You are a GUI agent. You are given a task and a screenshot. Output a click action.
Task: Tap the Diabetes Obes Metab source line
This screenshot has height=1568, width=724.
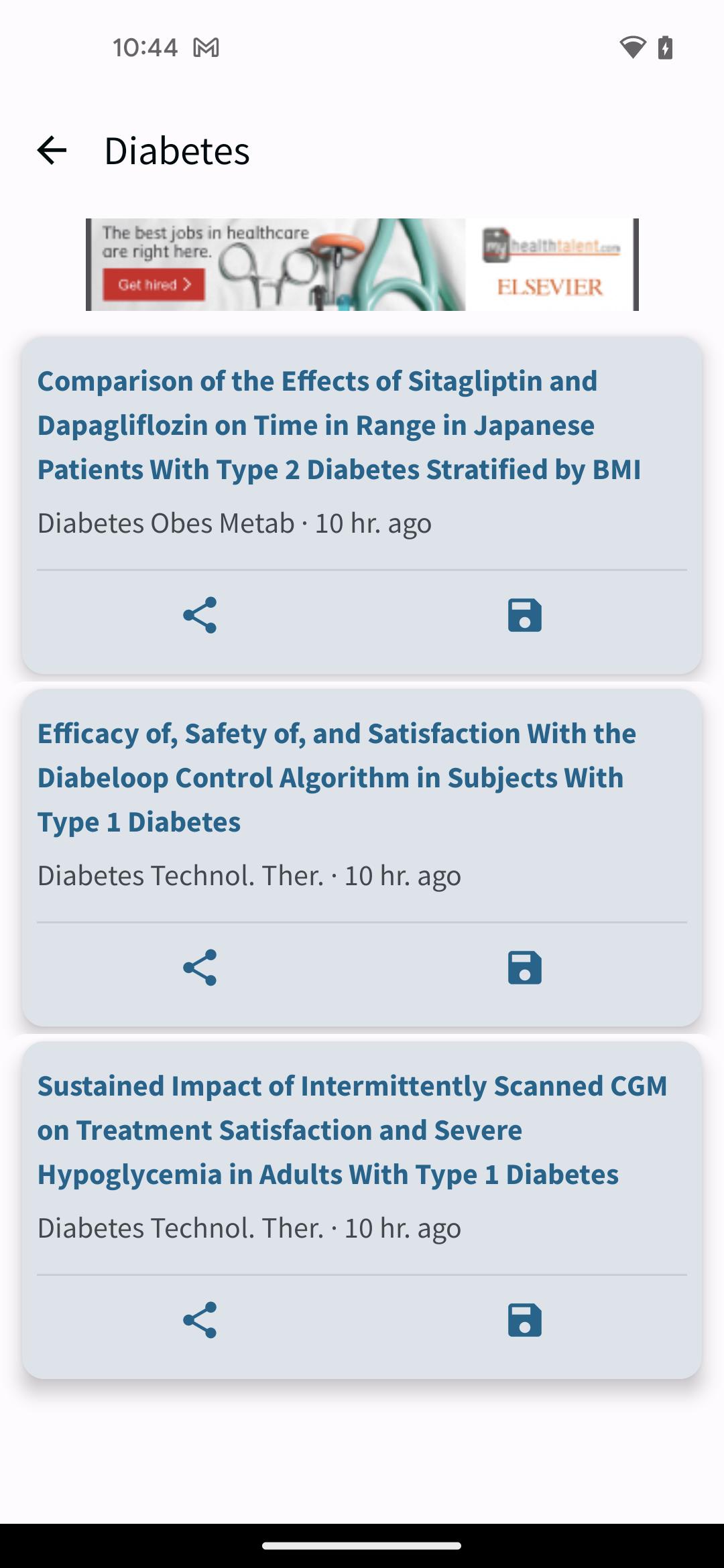coord(234,523)
